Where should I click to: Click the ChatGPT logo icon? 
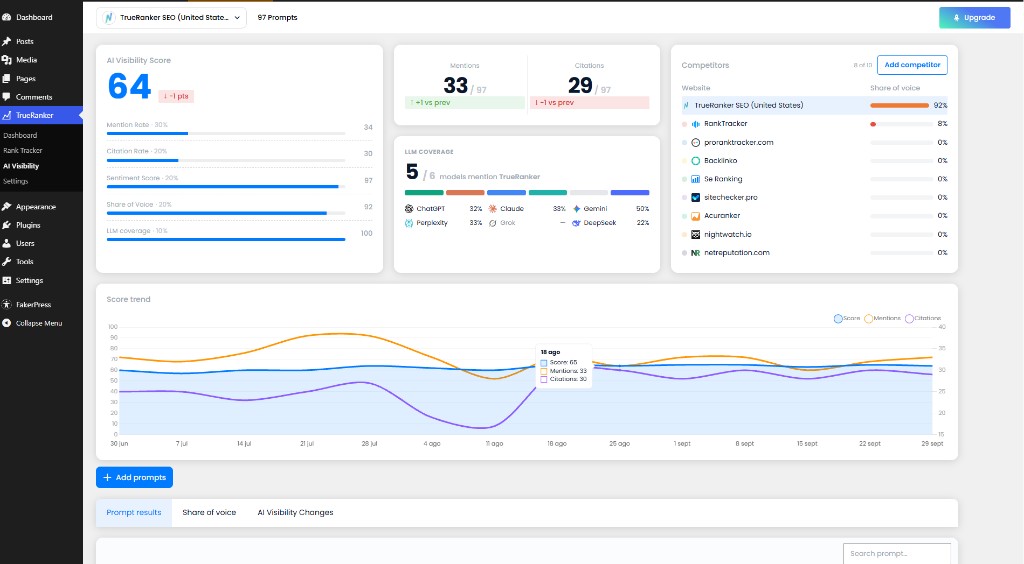pos(409,209)
